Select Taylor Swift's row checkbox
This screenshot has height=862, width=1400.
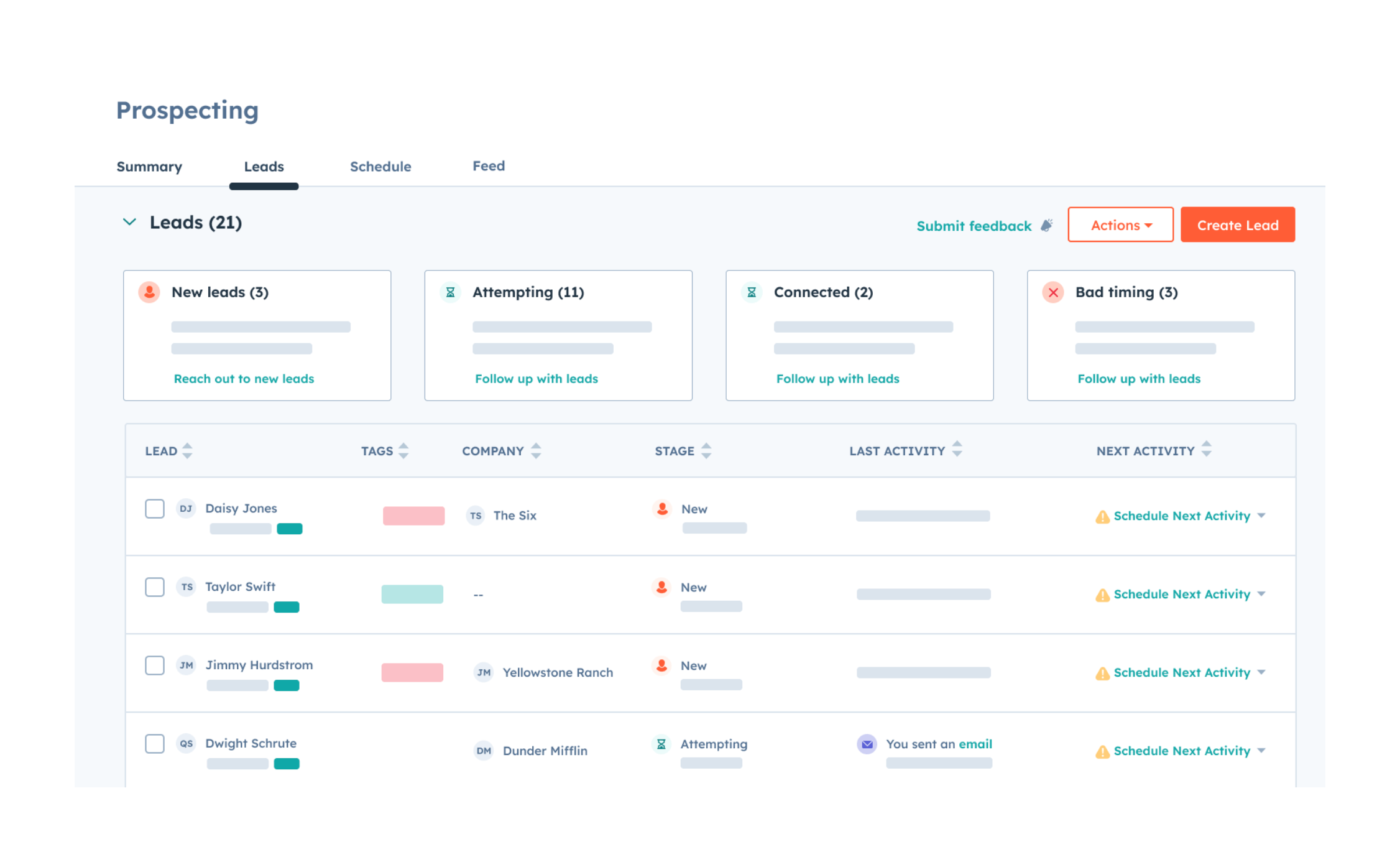[x=155, y=587]
